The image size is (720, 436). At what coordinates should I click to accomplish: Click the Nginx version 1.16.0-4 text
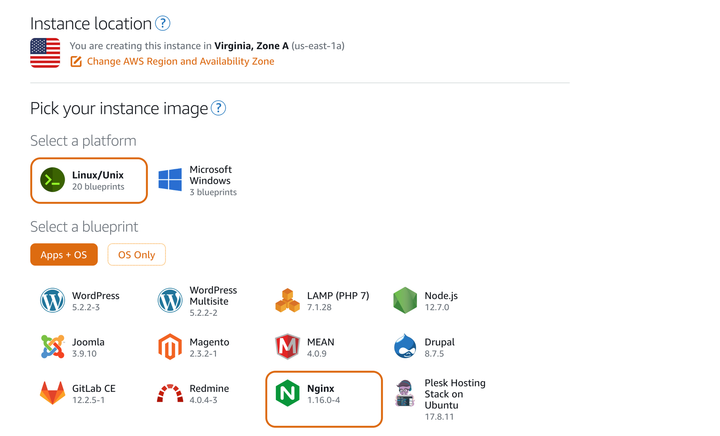(x=324, y=400)
